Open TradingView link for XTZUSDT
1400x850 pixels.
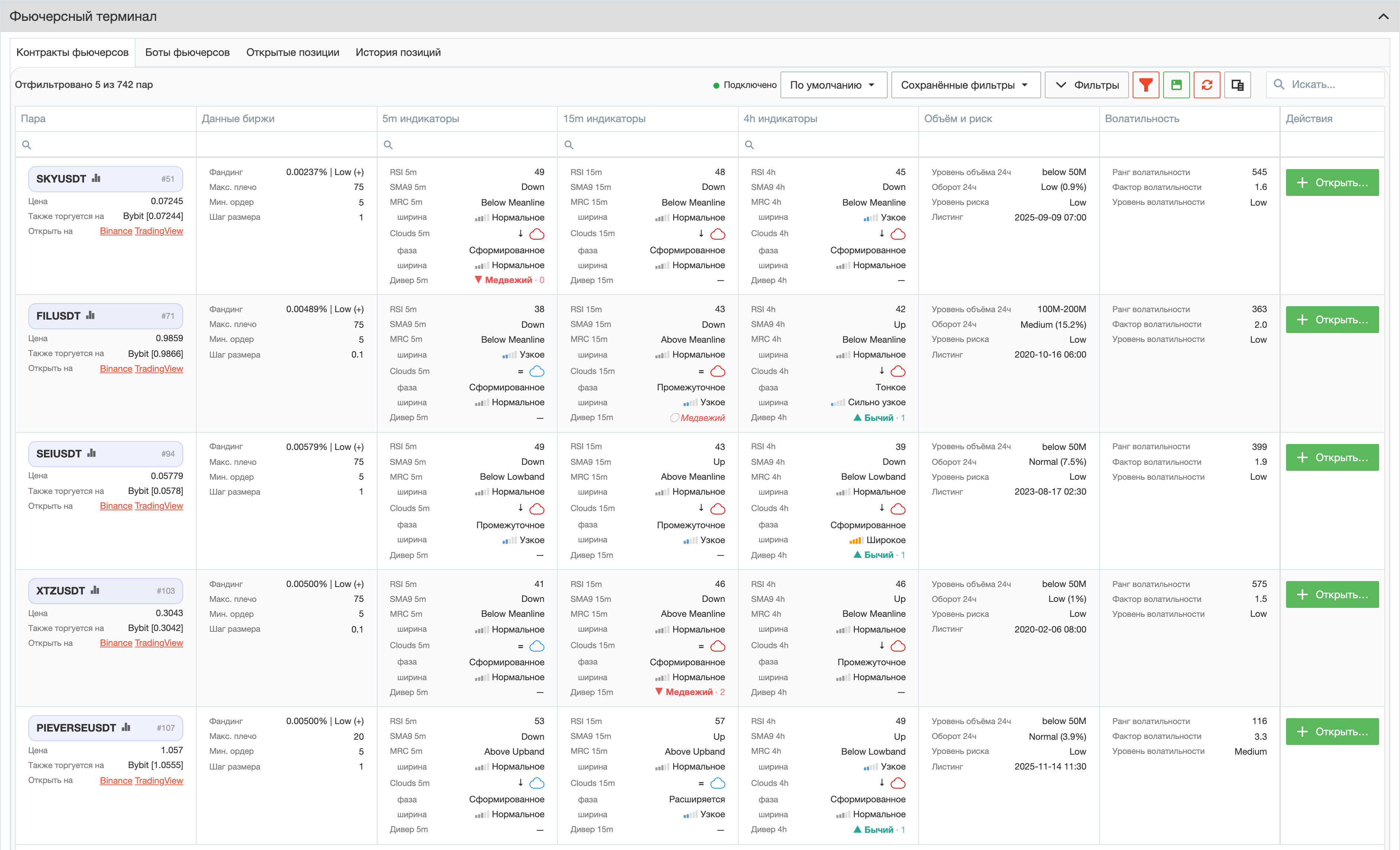(x=159, y=643)
